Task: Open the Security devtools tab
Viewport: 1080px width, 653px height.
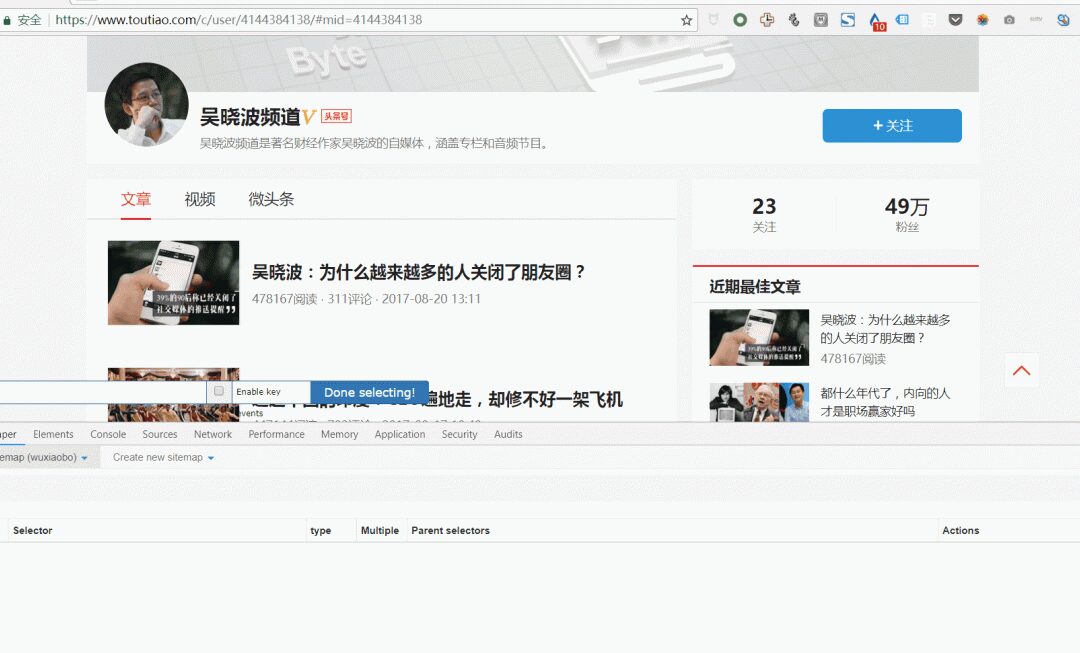Action: pyautogui.click(x=459, y=434)
